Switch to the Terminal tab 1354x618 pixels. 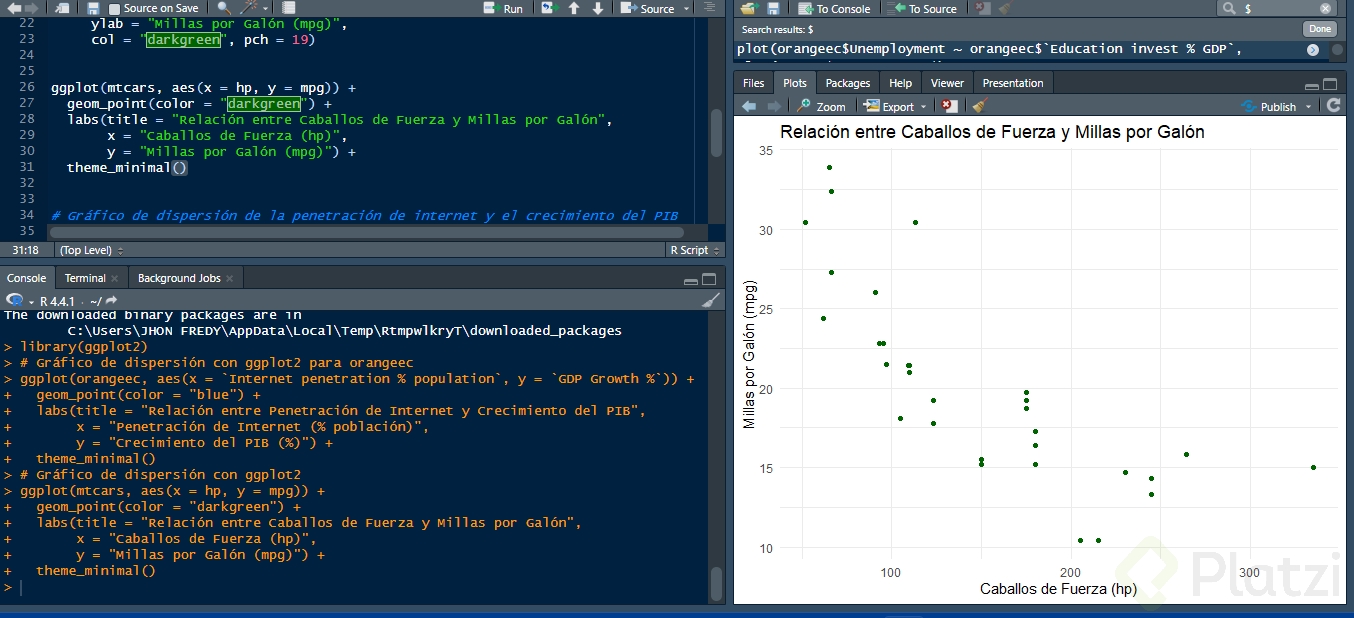coord(85,278)
